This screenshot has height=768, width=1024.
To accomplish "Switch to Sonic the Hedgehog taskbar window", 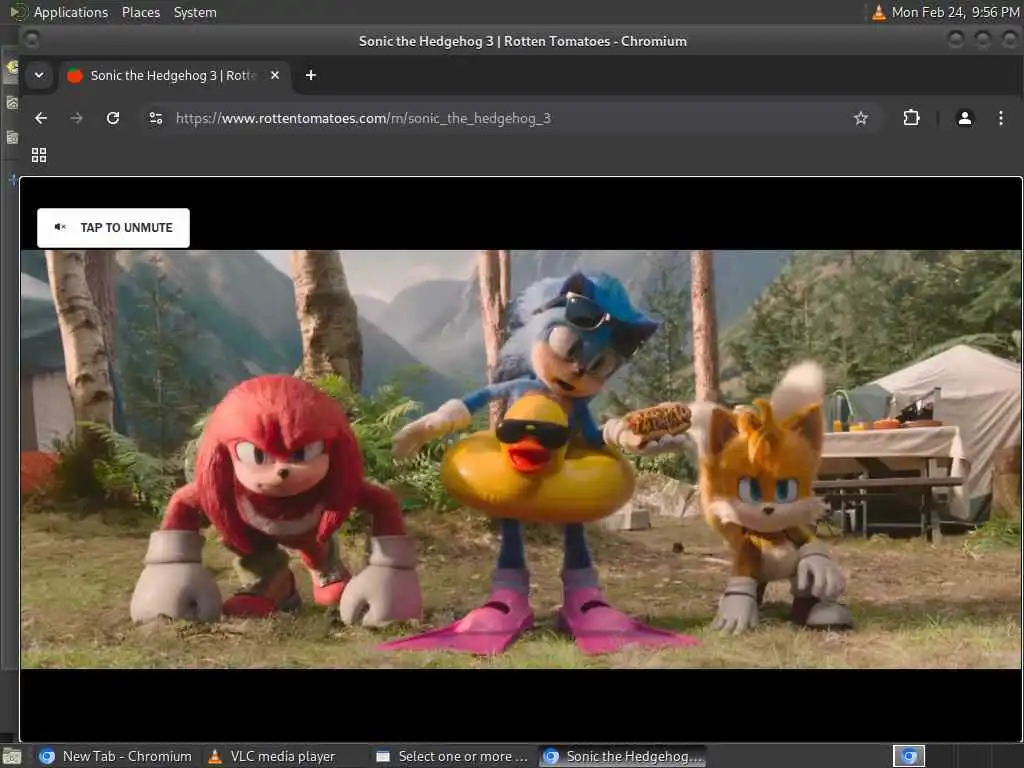I will [622, 756].
